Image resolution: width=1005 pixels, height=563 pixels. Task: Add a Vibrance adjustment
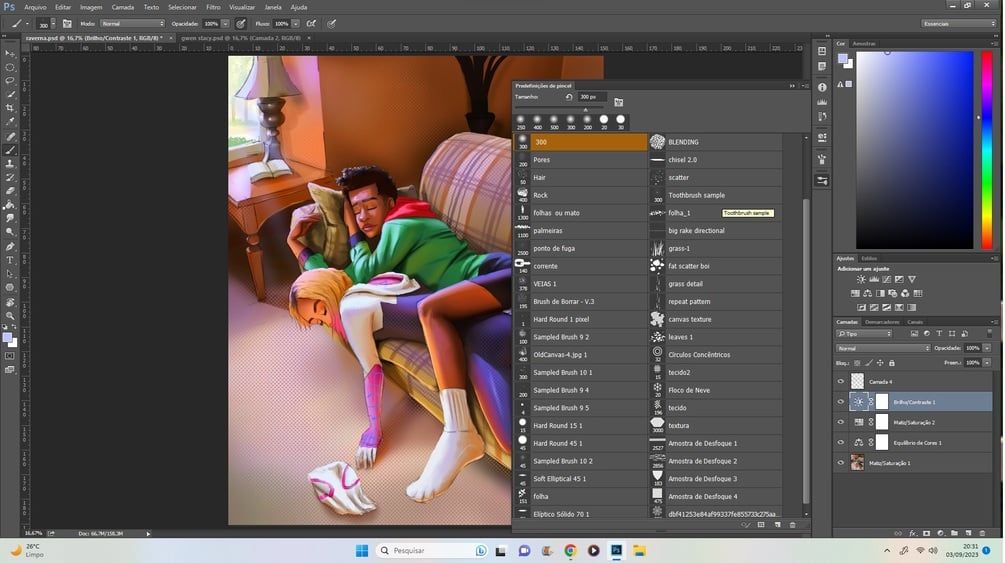click(x=912, y=280)
